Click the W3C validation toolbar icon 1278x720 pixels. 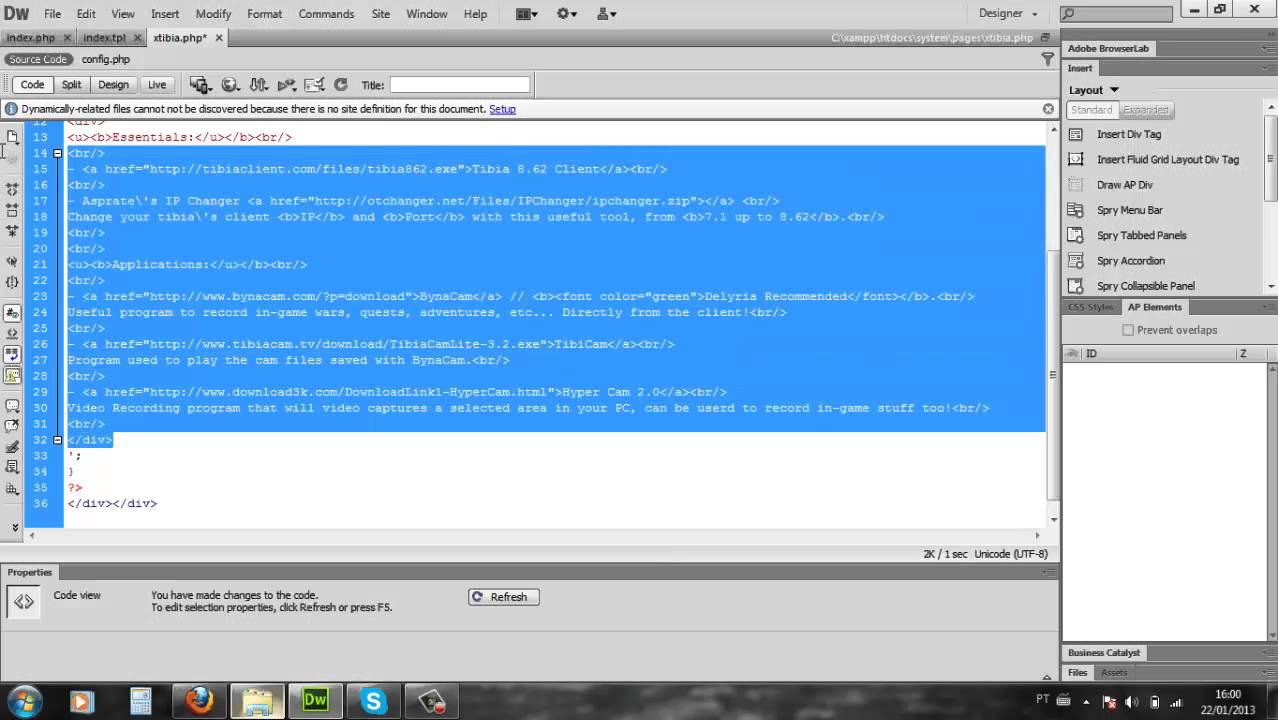coord(314,85)
